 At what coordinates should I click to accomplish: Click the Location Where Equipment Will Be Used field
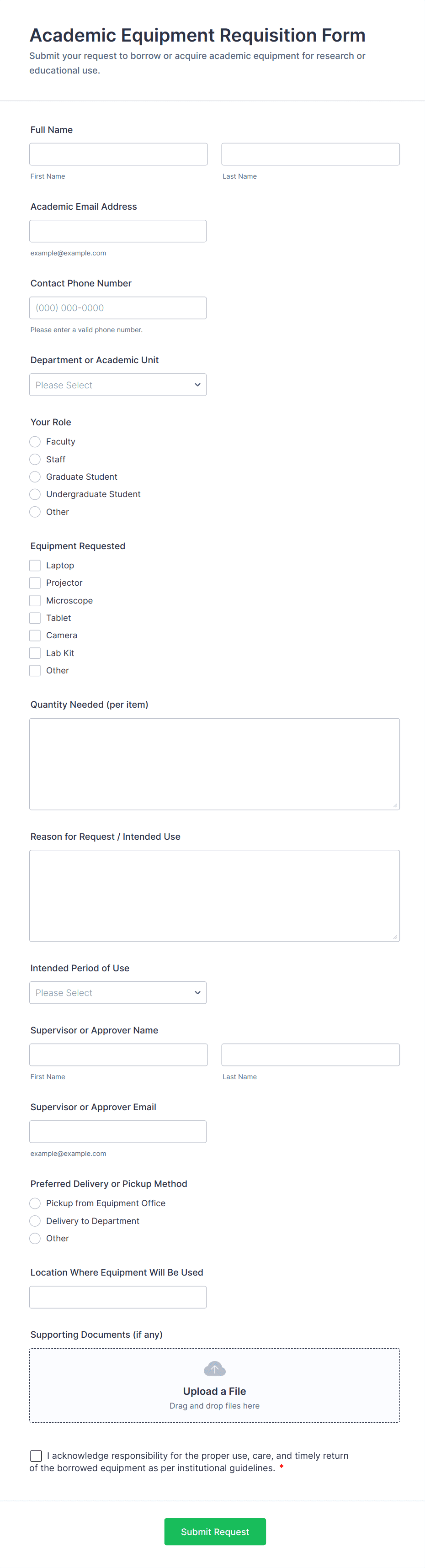click(117, 1297)
